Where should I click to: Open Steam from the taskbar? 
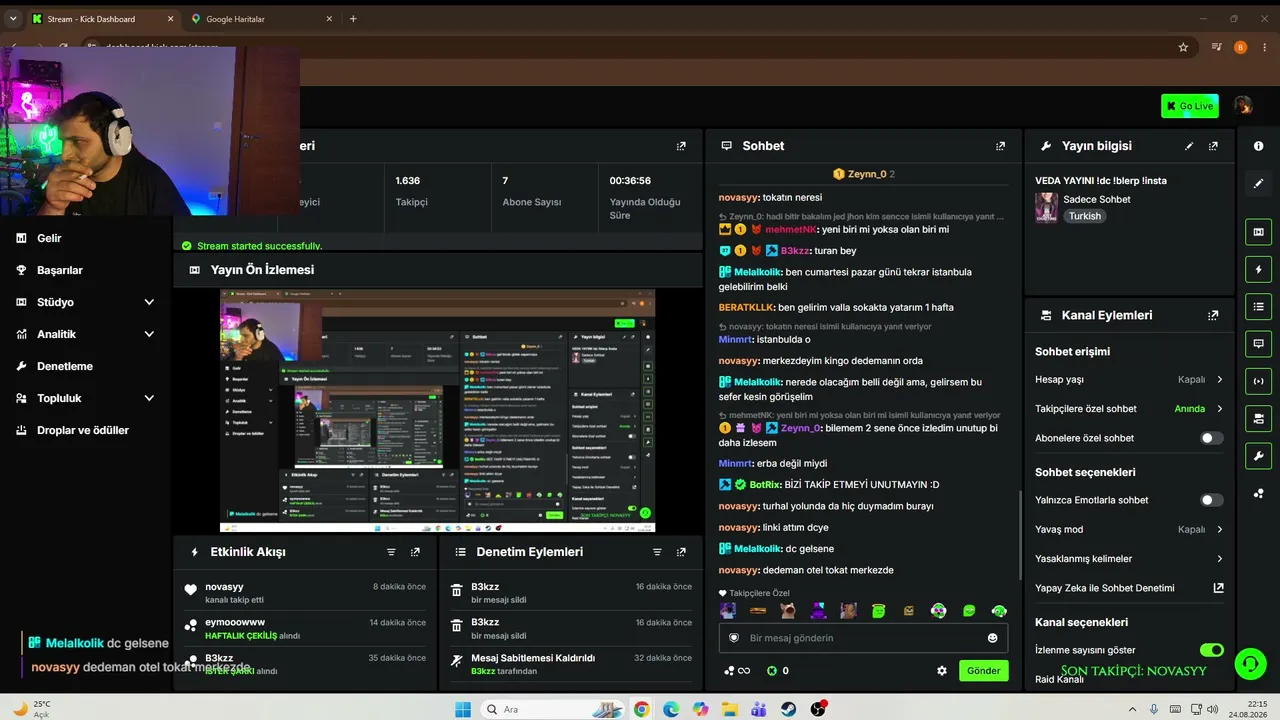[x=789, y=709]
